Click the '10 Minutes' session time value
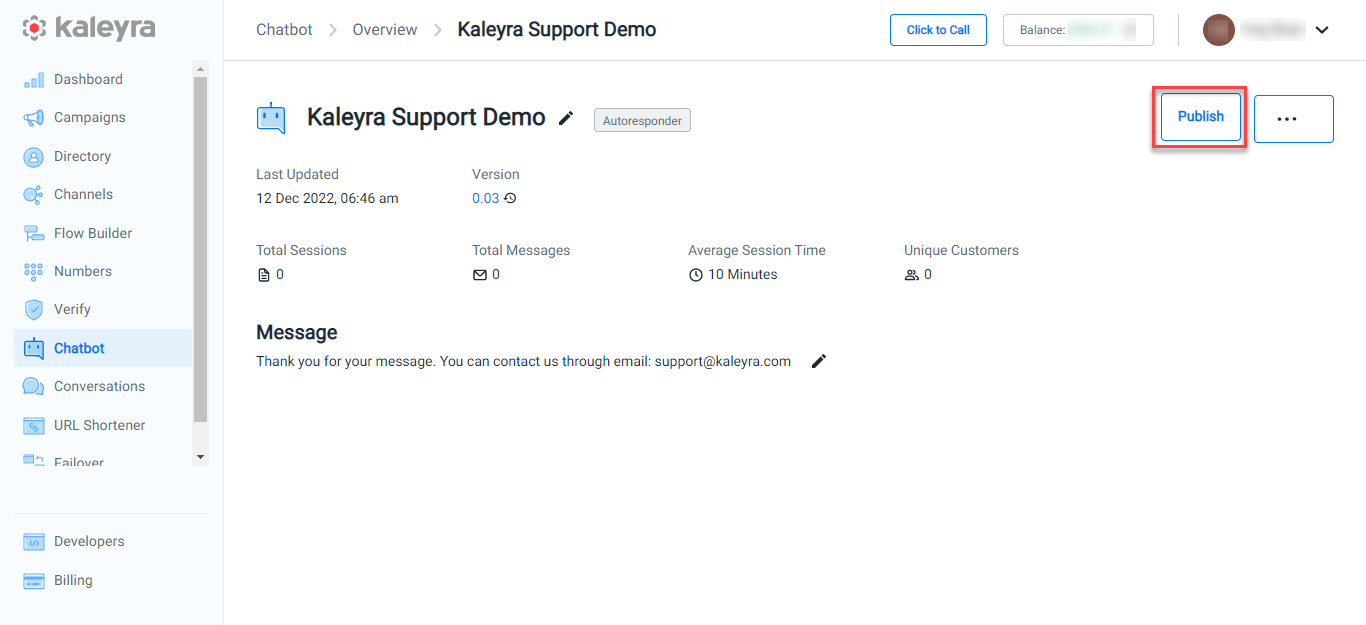Screen dimensions: 1366x625 click(743, 275)
